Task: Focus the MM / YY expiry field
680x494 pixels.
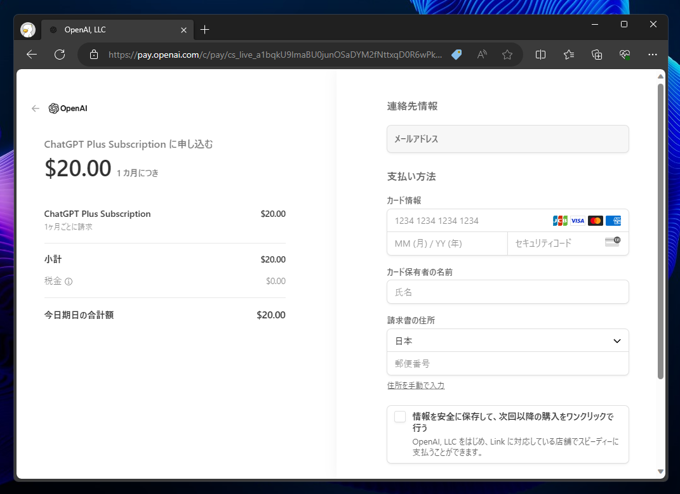Action: [x=447, y=243]
